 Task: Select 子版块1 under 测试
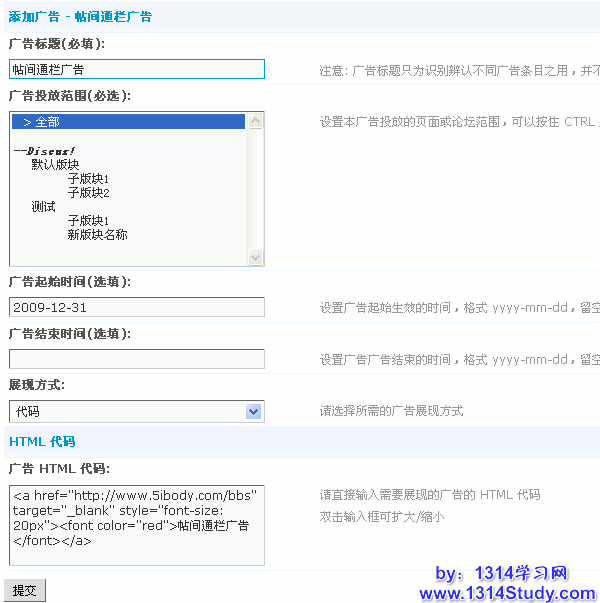(x=88, y=221)
